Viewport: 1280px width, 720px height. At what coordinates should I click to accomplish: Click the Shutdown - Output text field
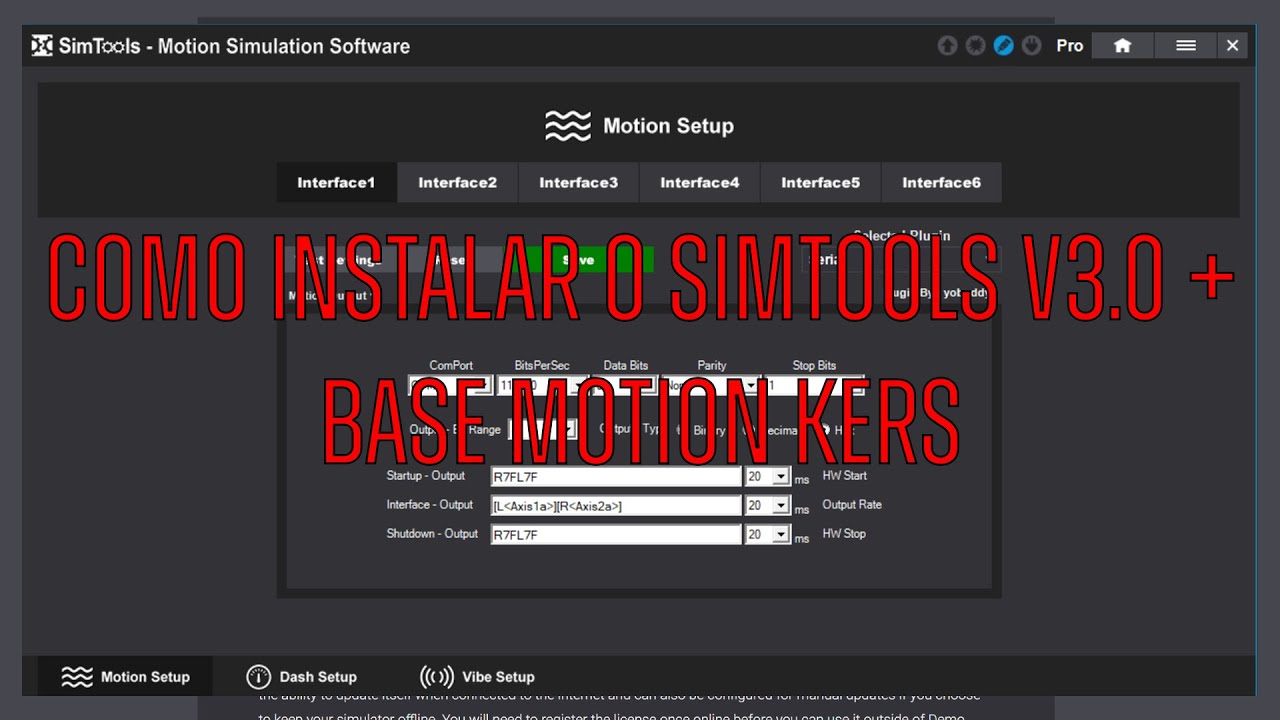616,535
